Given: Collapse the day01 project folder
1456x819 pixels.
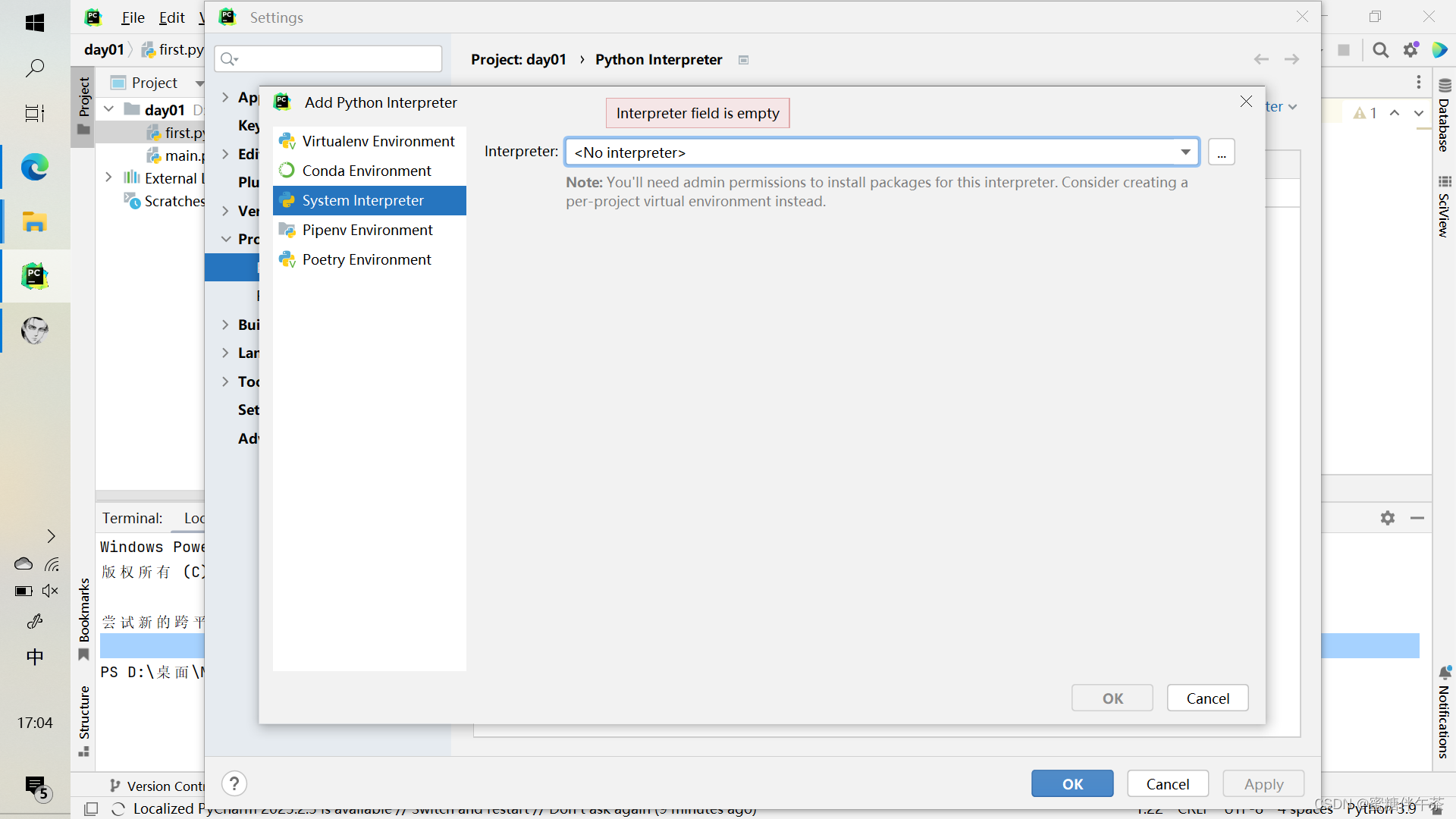Looking at the screenshot, I should coord(109,109).
